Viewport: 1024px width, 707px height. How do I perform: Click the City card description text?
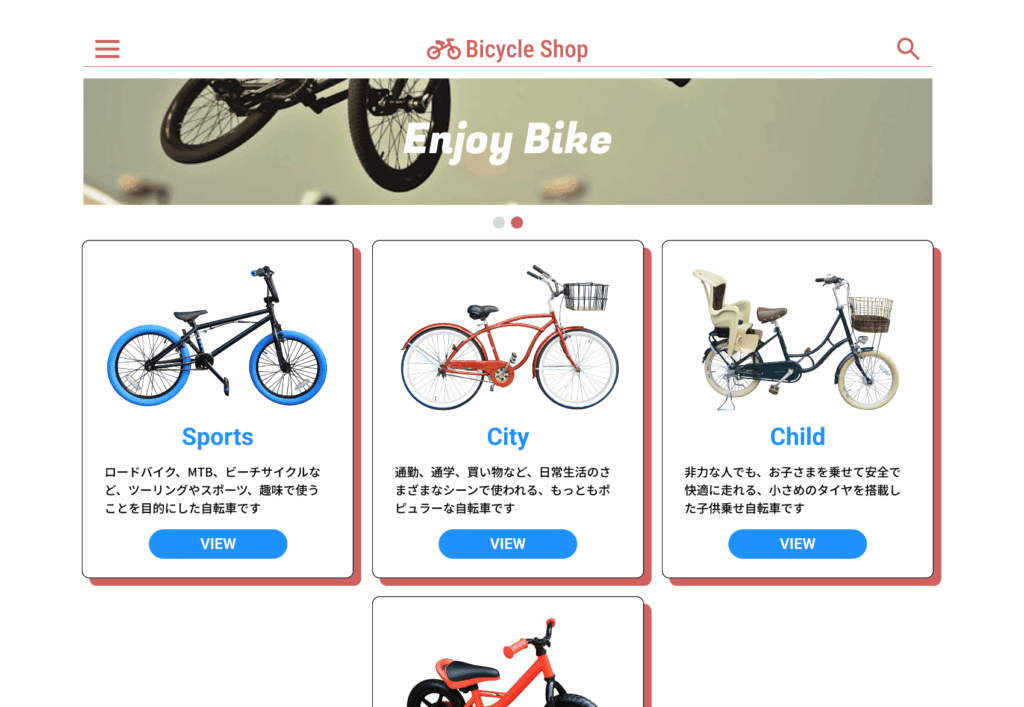(x=503, y=490)
